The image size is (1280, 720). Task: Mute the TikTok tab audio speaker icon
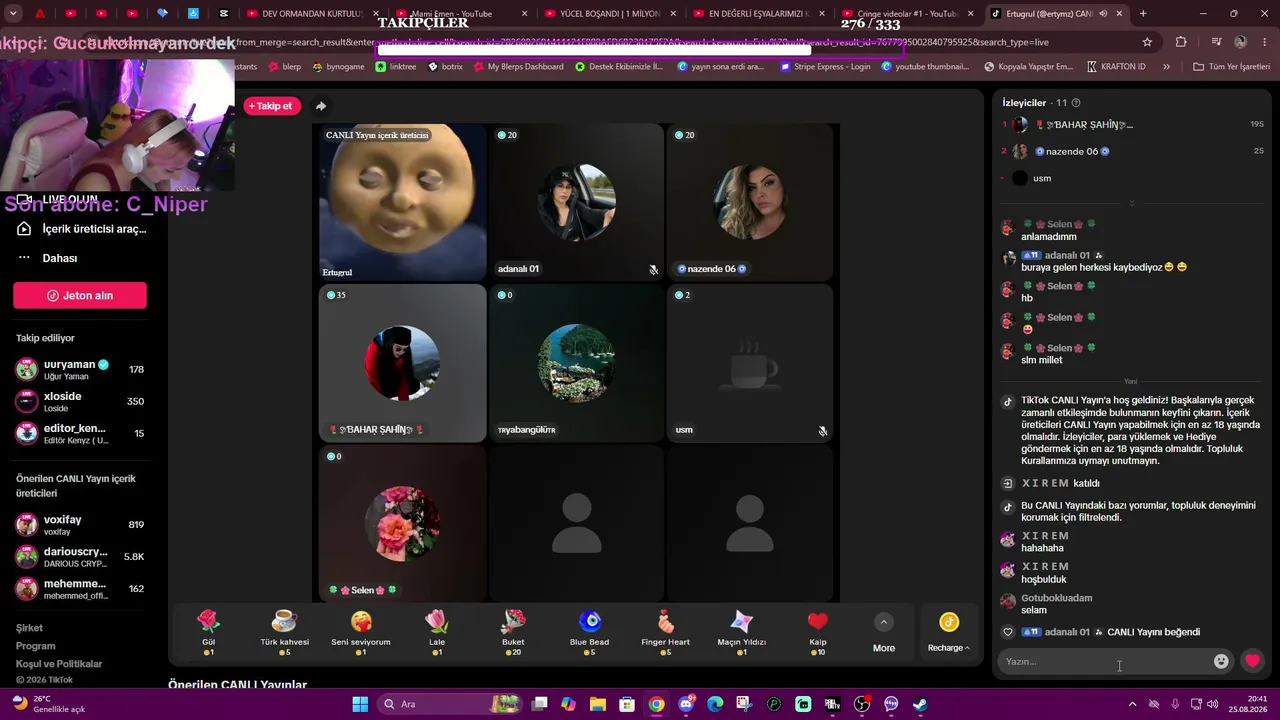pyautogui.click(x=1103, y=14)
